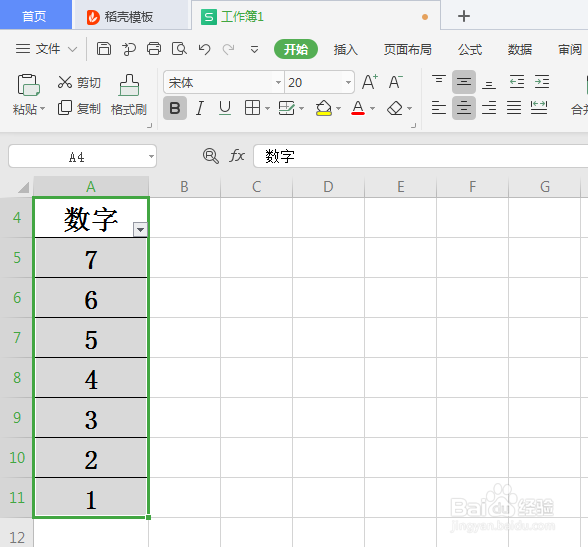Apply yellow fill color bucket
588x547 pixels.
[x=324, y=108]
